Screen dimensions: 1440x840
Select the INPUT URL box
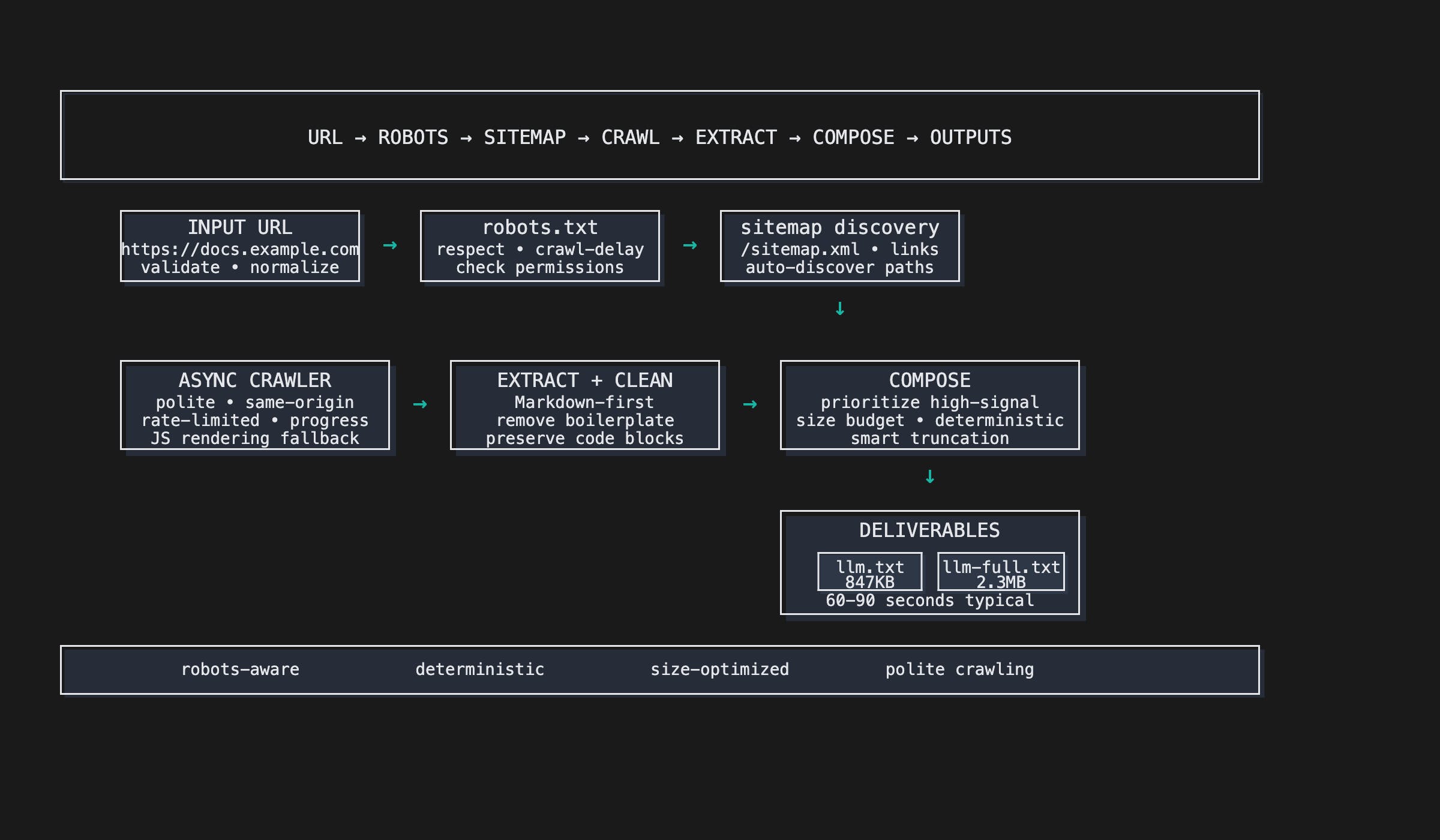pyautogui.click(x=240, y=228)
